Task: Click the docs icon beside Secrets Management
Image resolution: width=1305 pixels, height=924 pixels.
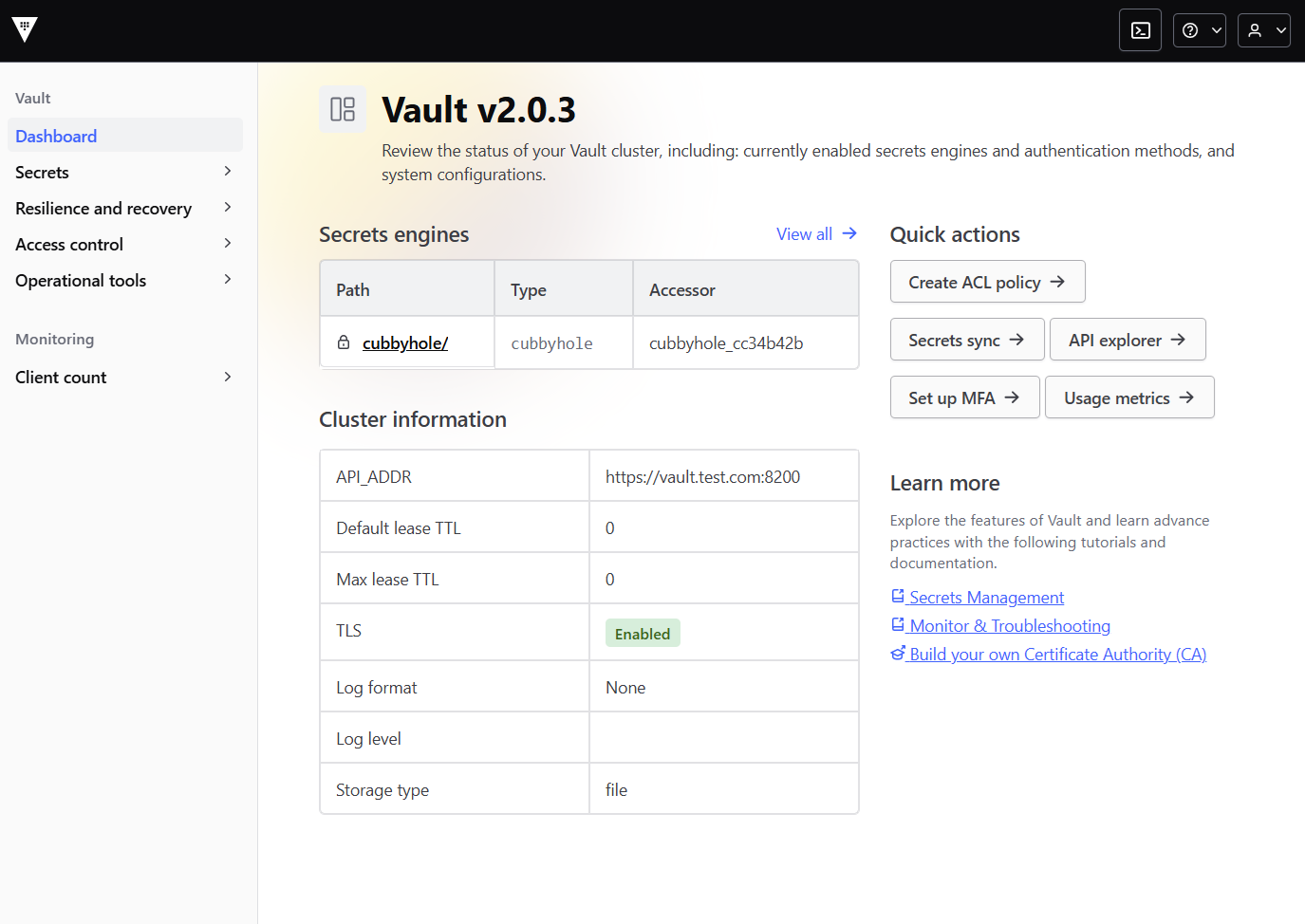Action: point(898,596)
